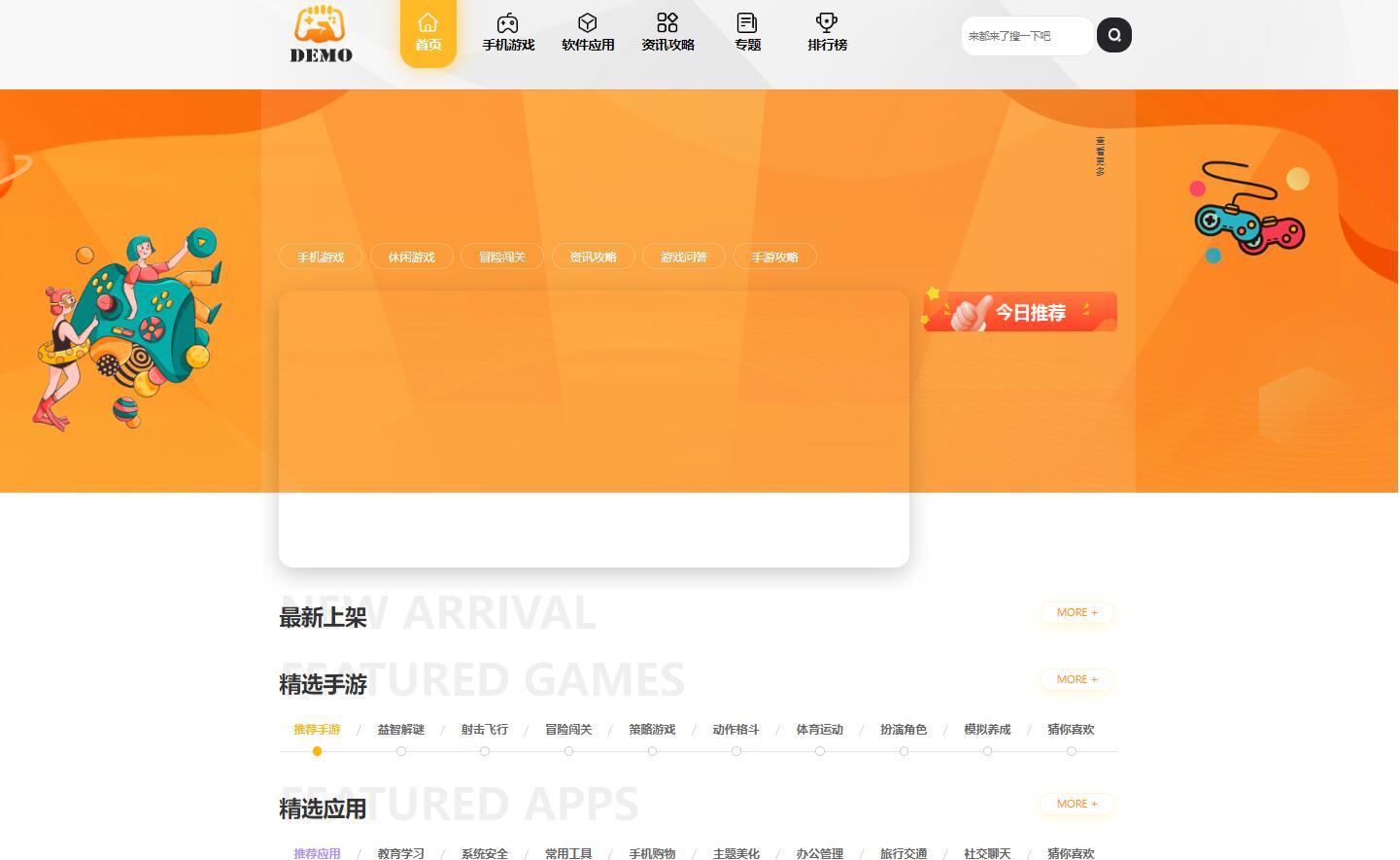Open 手机游戏 via its gamepad icon
The width and height of the screenshot is (1400, 860).
click(x=508, y=22)
